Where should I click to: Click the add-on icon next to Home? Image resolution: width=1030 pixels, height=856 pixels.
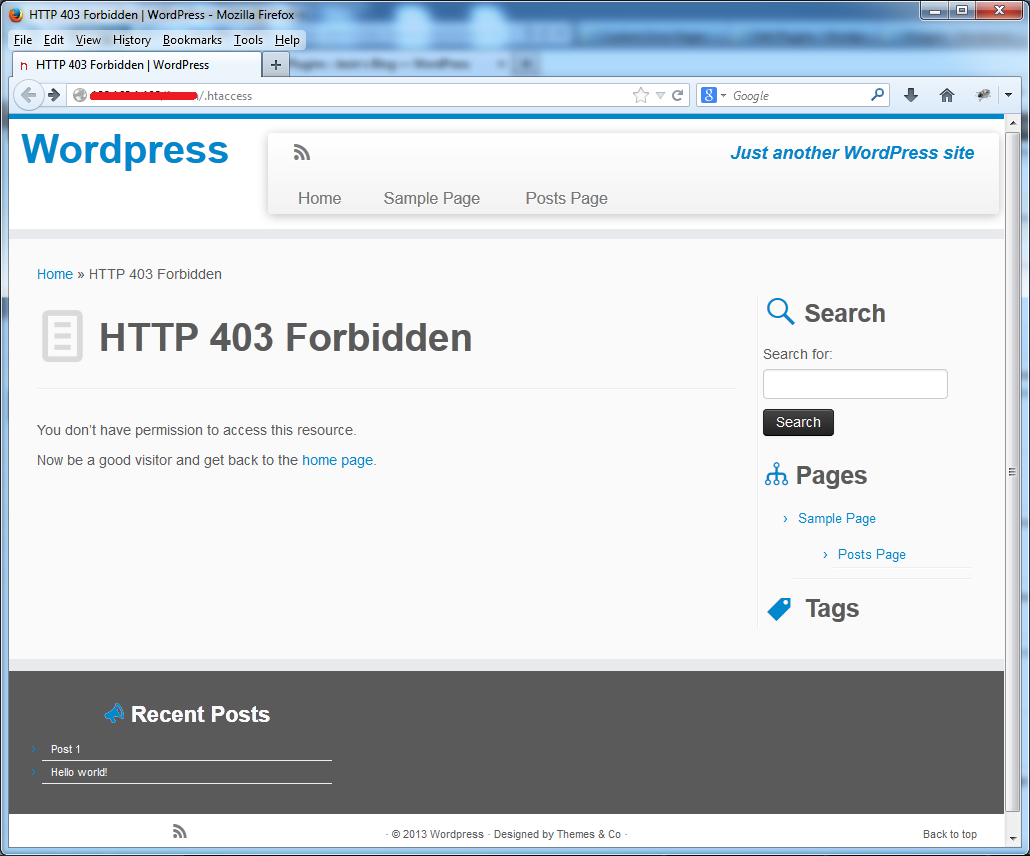983,95
